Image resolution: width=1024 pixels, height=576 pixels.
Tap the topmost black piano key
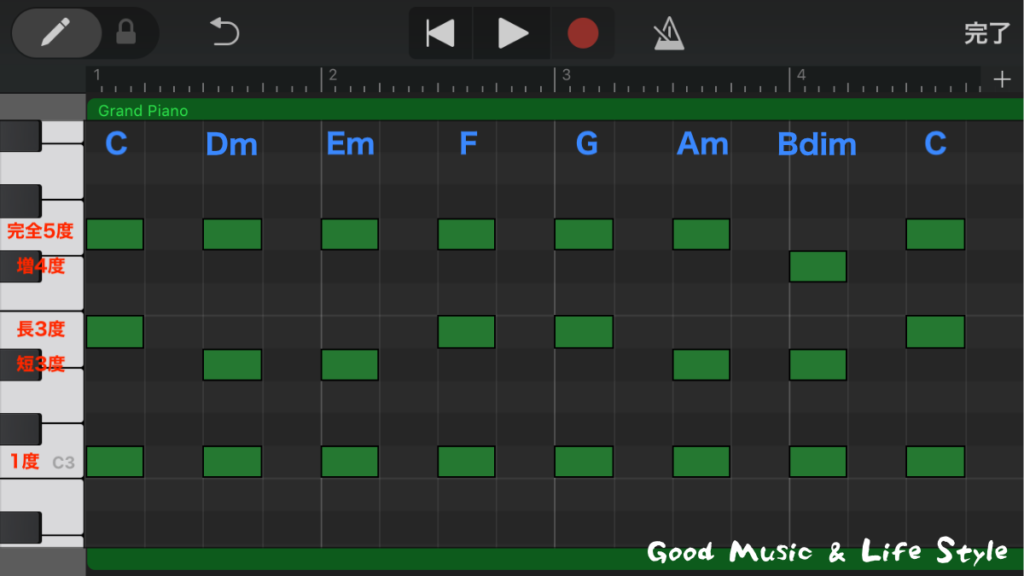(x=21, y=136)
